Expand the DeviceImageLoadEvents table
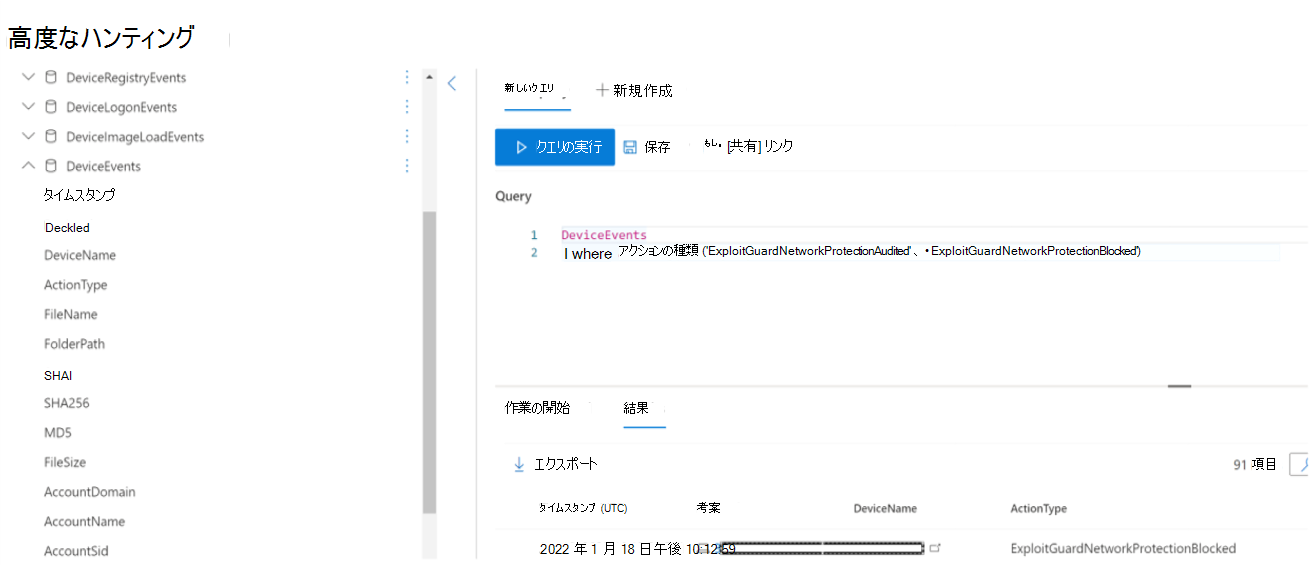 [28, 136]
